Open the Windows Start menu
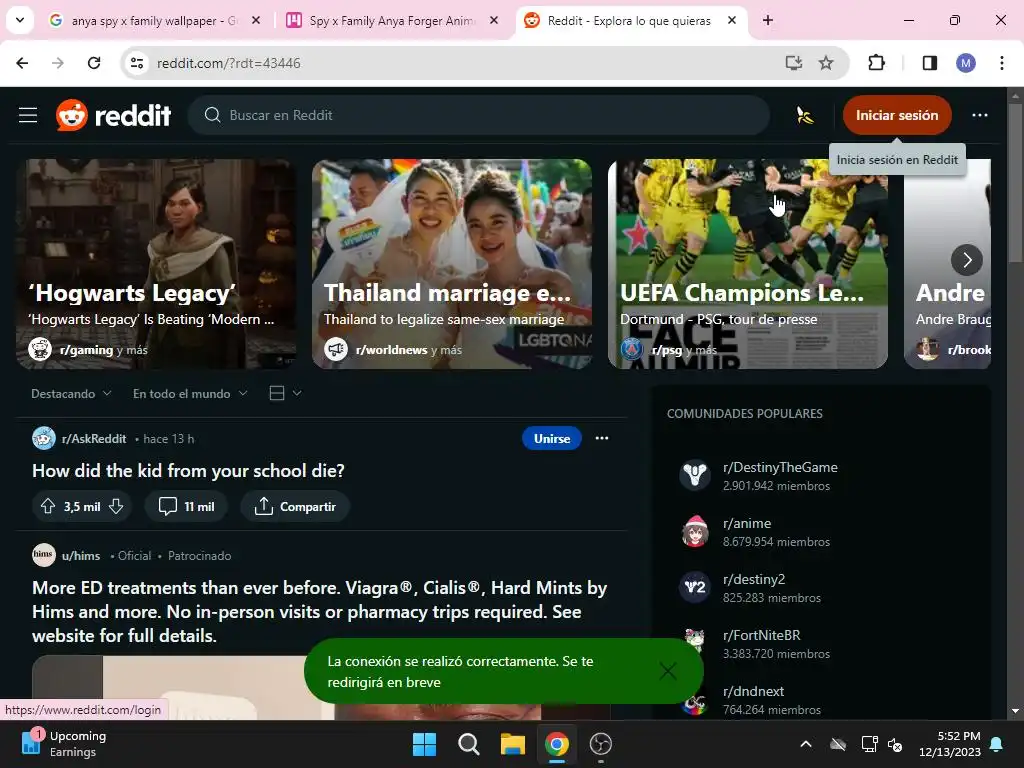The height and width of the screenshot is (768, 1024). point(424,744)
